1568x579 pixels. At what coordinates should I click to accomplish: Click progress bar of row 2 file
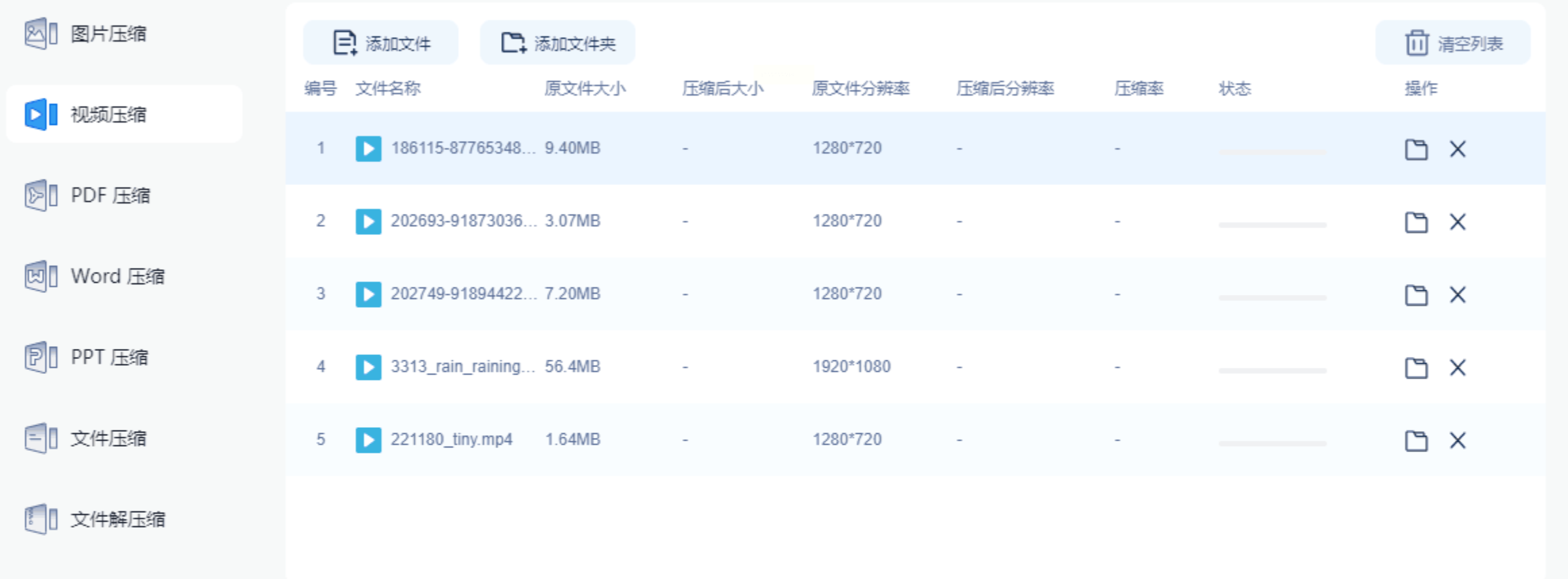coord(1272,225)
